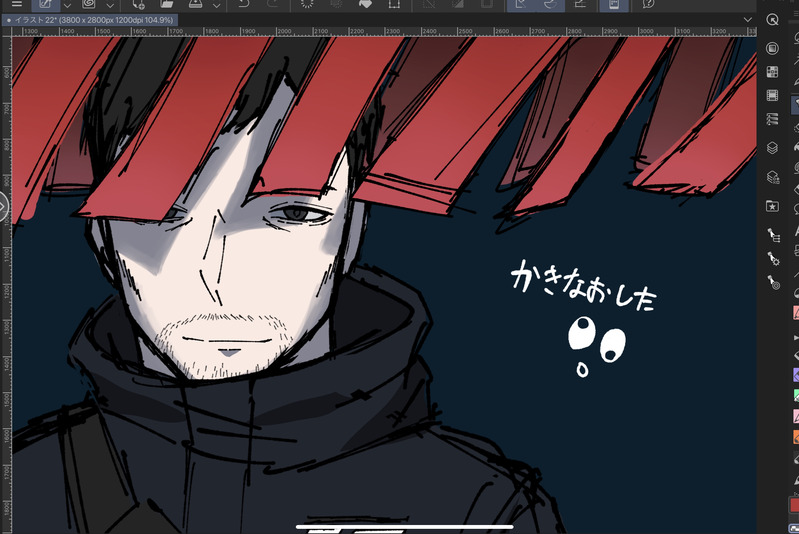Open the help speech-bubble icon
The height and width of the screenshot is (534, 799).
648,4
